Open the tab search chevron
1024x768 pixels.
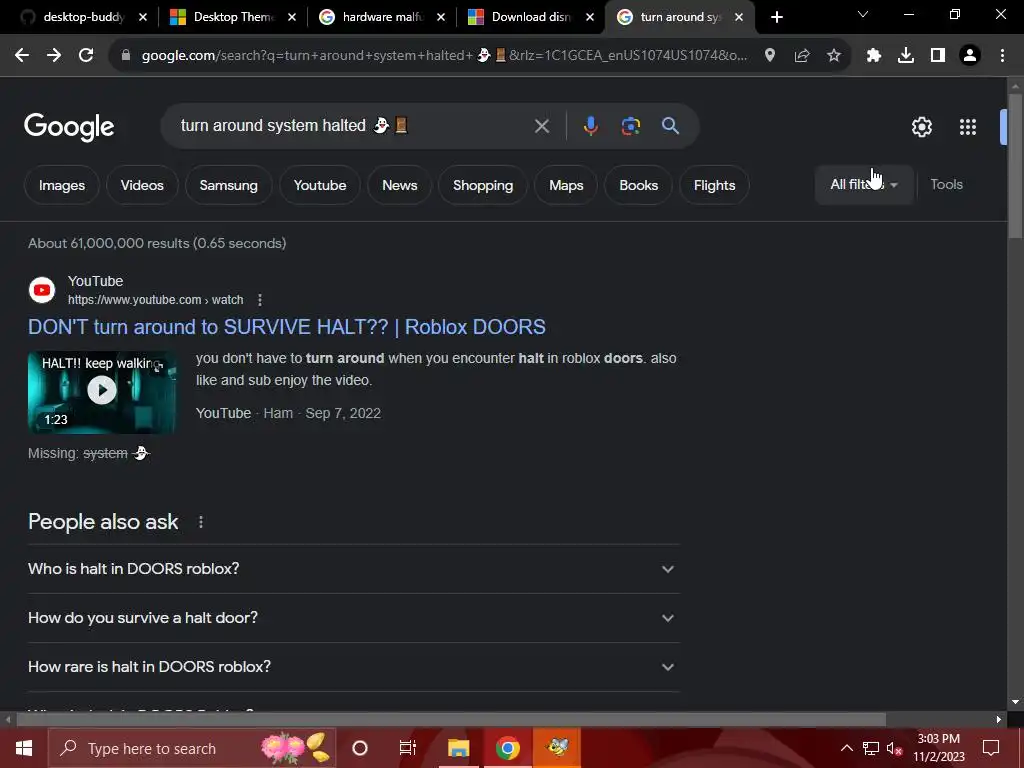(863, 14)
